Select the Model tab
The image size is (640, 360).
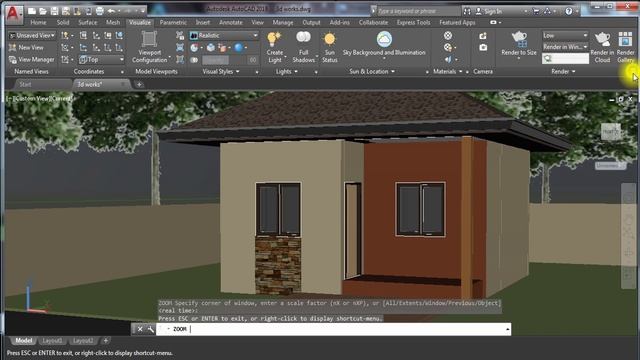(x=23, y=340)
